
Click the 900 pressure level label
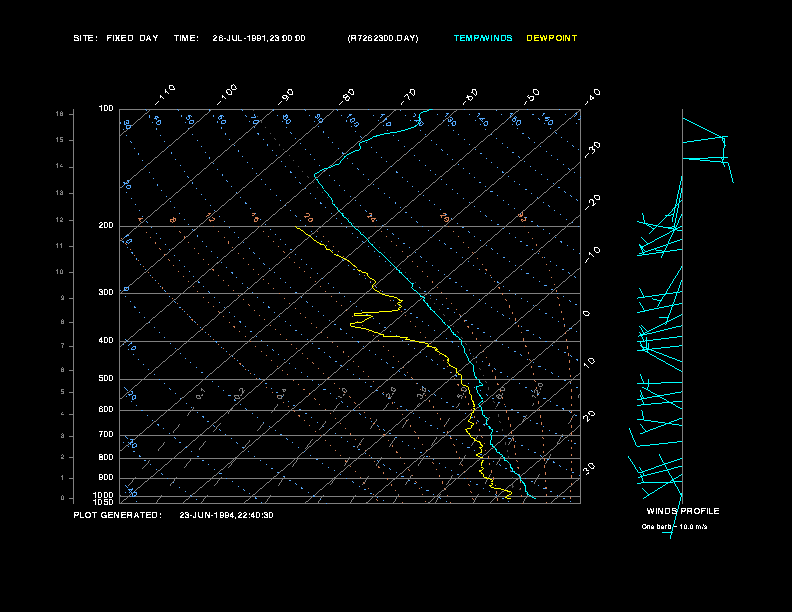coord(106,478)
